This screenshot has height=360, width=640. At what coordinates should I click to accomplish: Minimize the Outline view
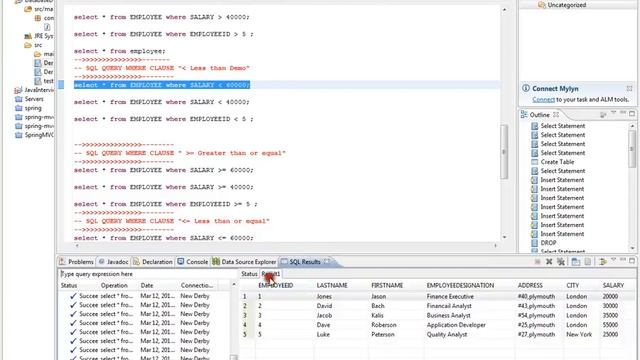pos(623,113)
